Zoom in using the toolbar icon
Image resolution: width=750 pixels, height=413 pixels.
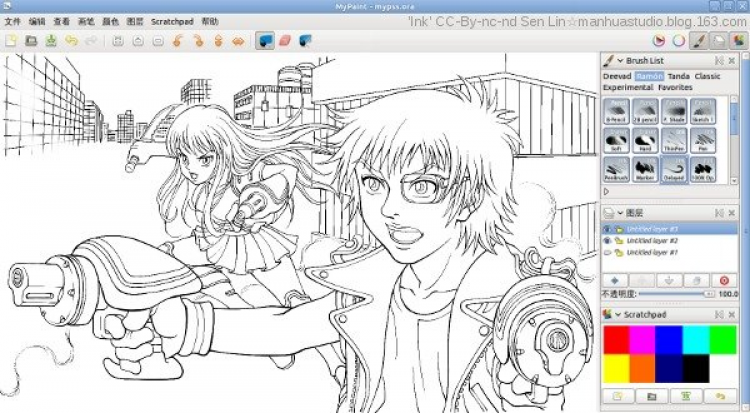(x=138, y=41)
